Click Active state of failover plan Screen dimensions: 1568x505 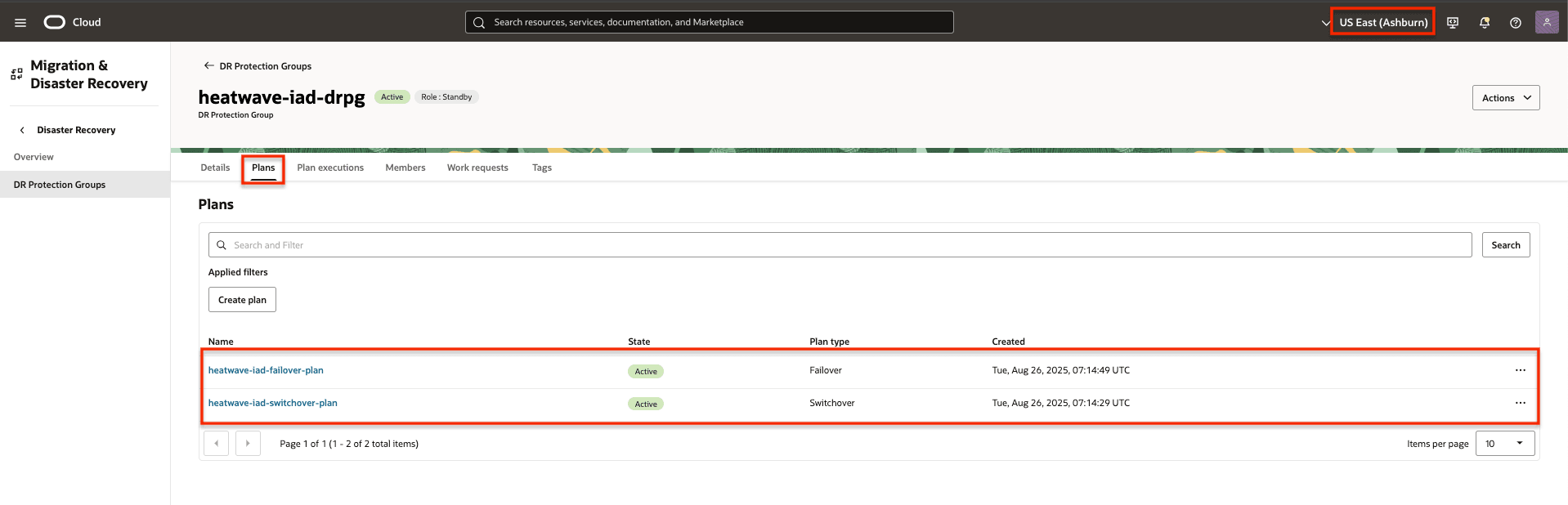pos(646,371)
